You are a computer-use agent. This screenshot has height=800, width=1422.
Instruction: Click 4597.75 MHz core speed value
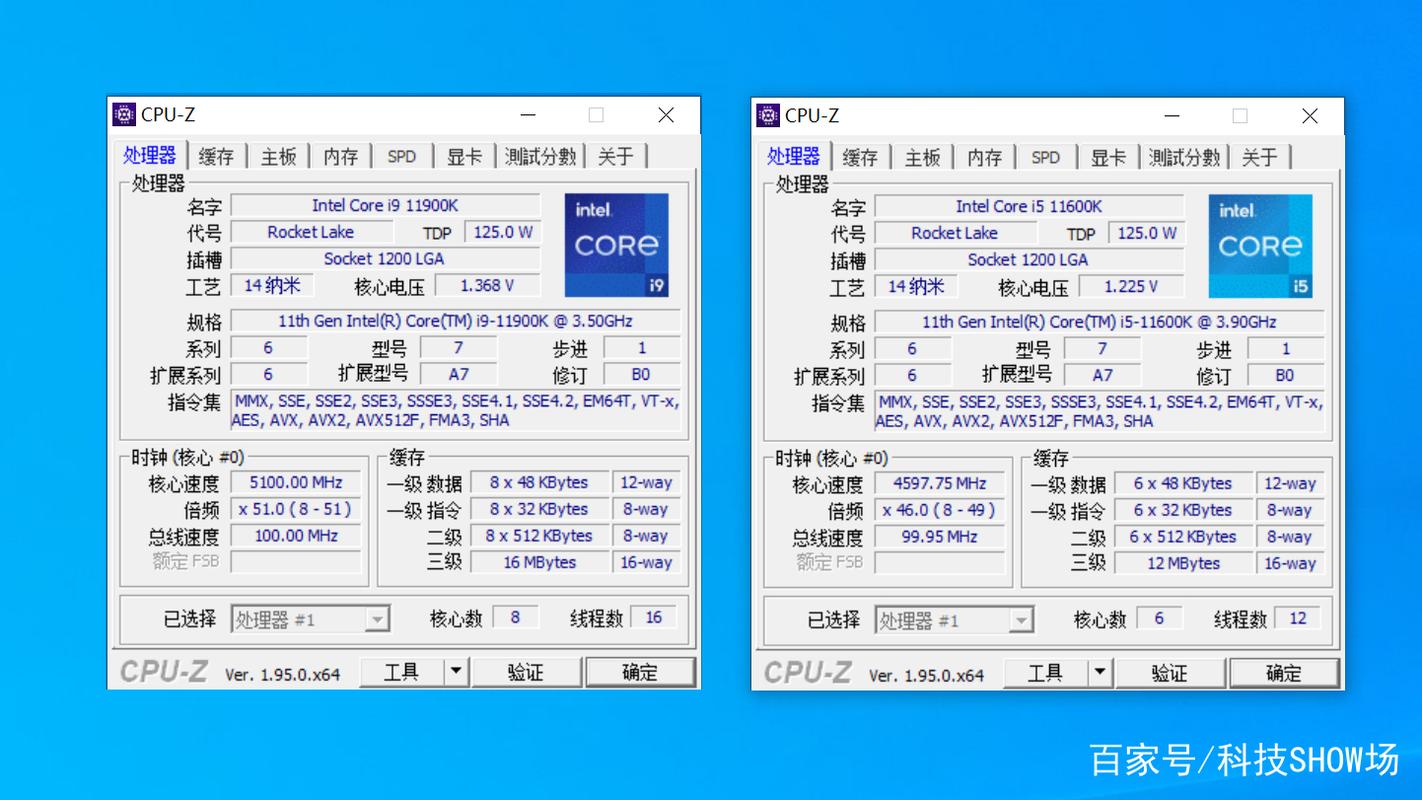[940, 483]
